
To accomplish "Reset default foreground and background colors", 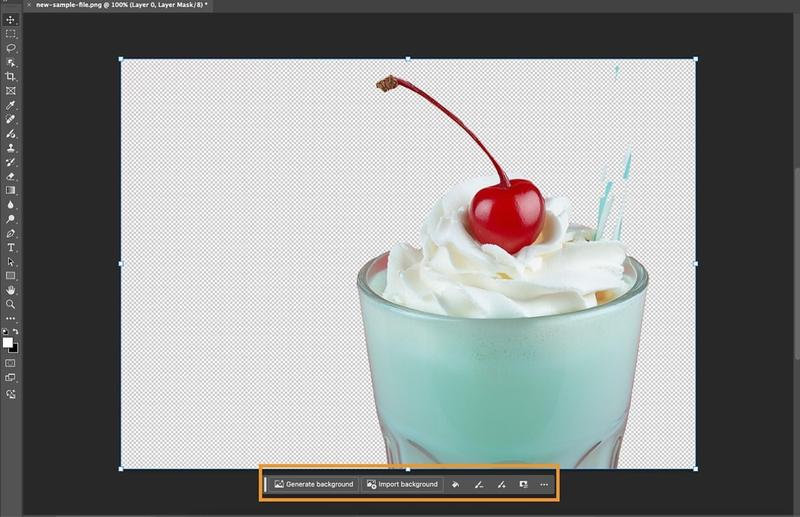I will [x=5, y=332].
